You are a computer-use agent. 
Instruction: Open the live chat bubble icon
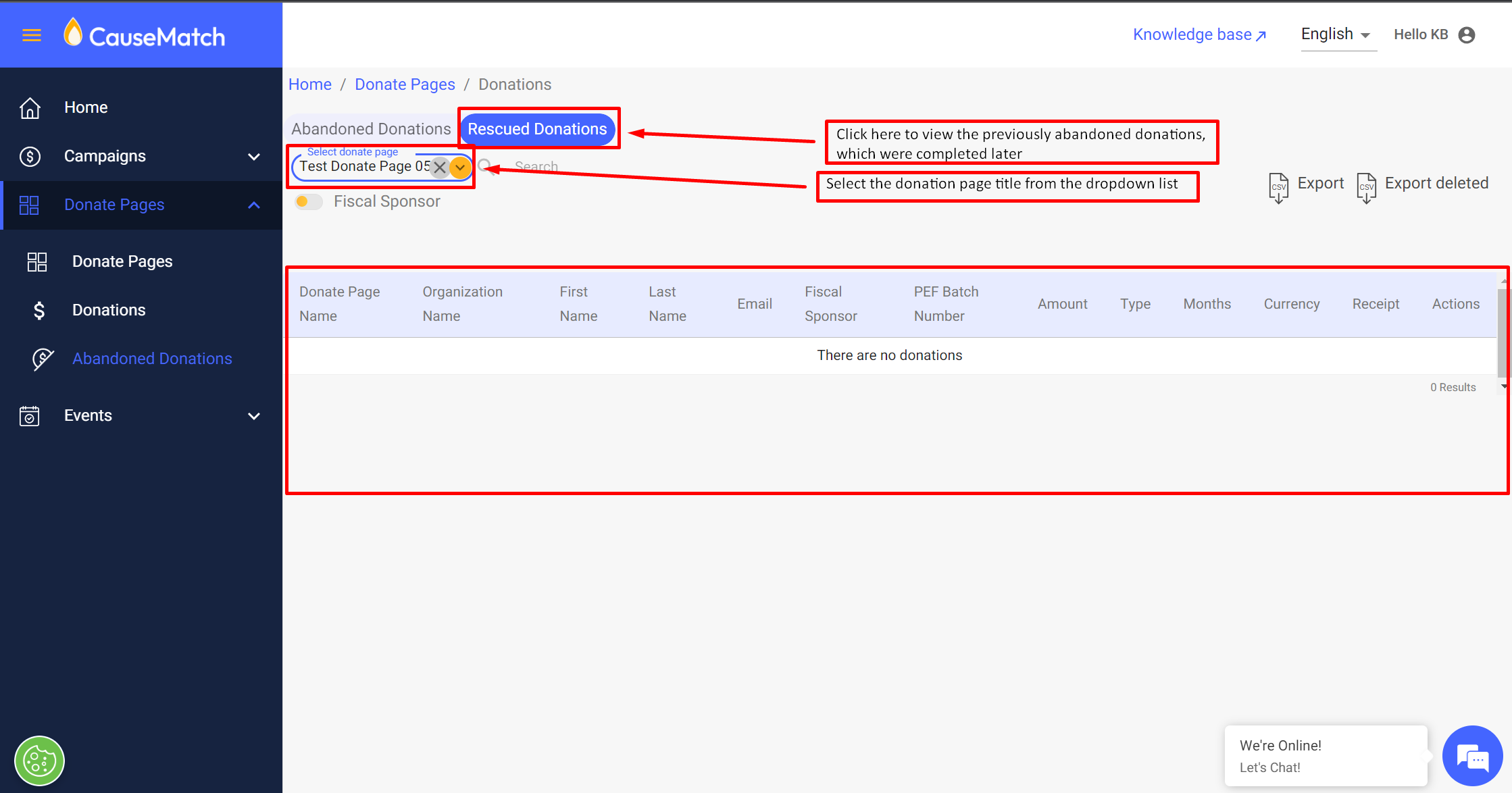point(1472,757)
